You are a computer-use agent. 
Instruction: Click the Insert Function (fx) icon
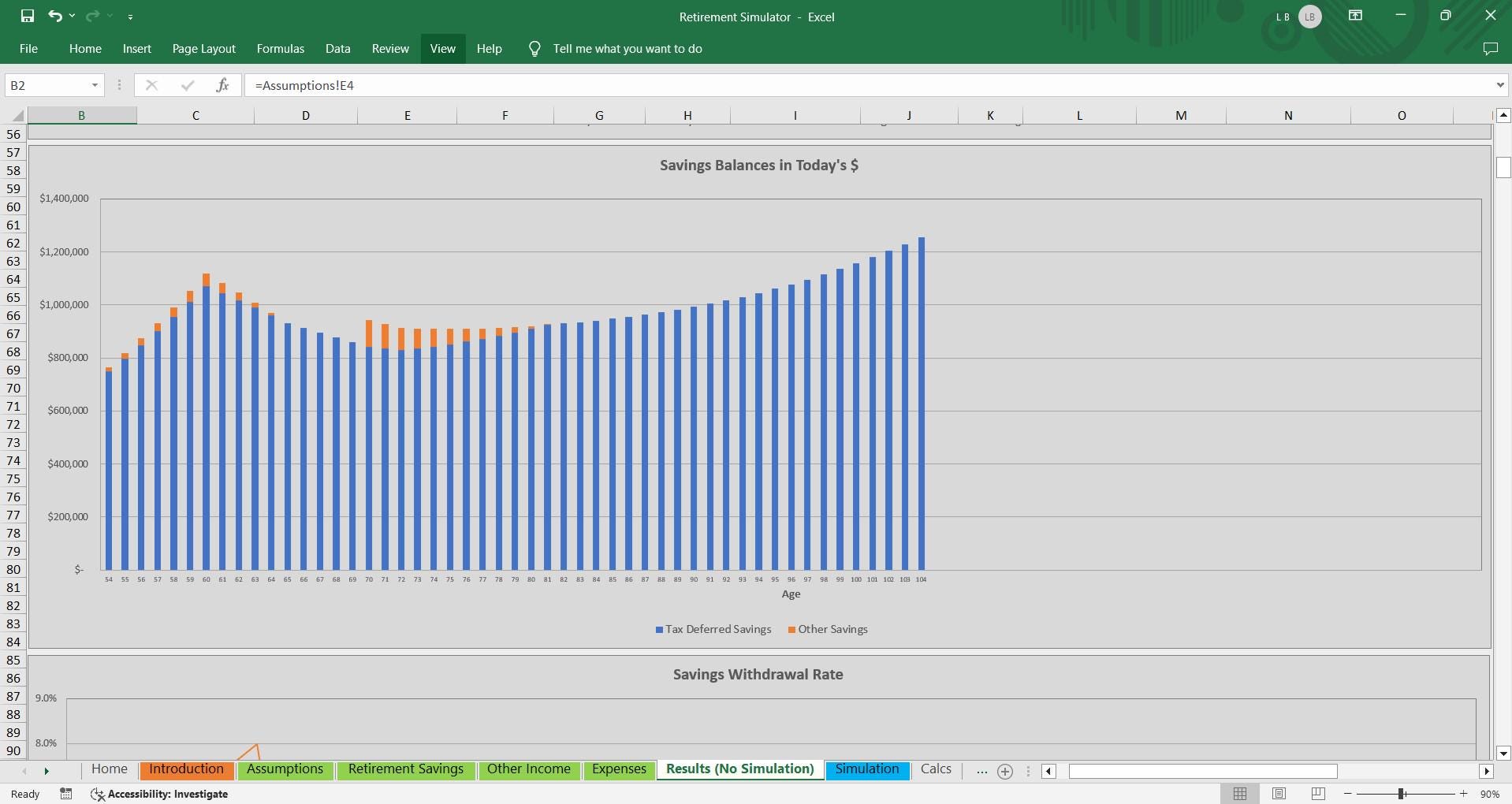(223, 85)
